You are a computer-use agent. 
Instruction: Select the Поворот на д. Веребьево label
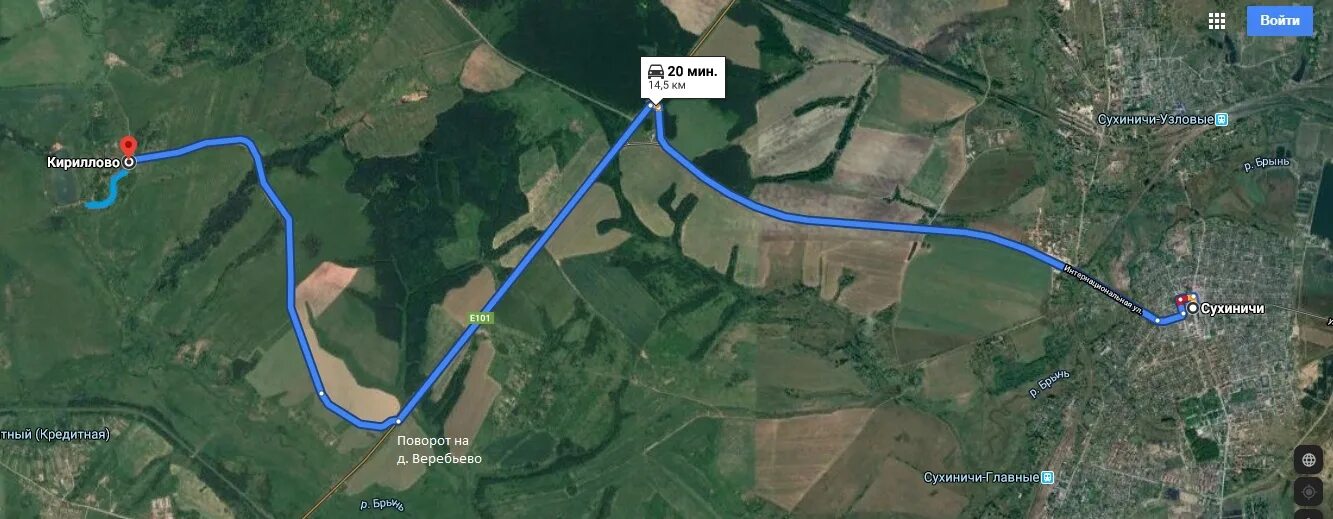(439, 450)
